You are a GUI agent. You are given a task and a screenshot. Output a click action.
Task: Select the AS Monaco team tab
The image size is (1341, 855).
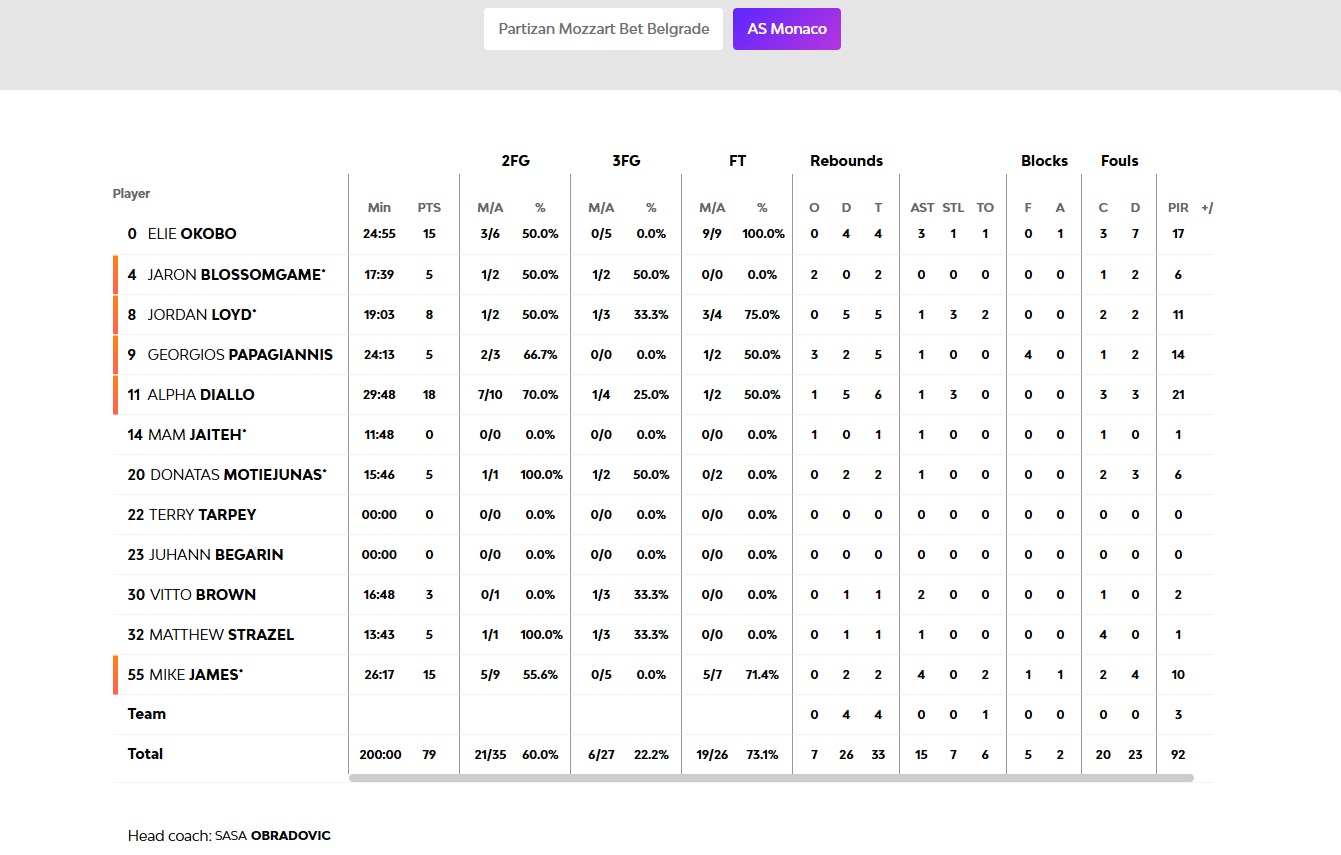pyautogui.click(x=786, y=29)
